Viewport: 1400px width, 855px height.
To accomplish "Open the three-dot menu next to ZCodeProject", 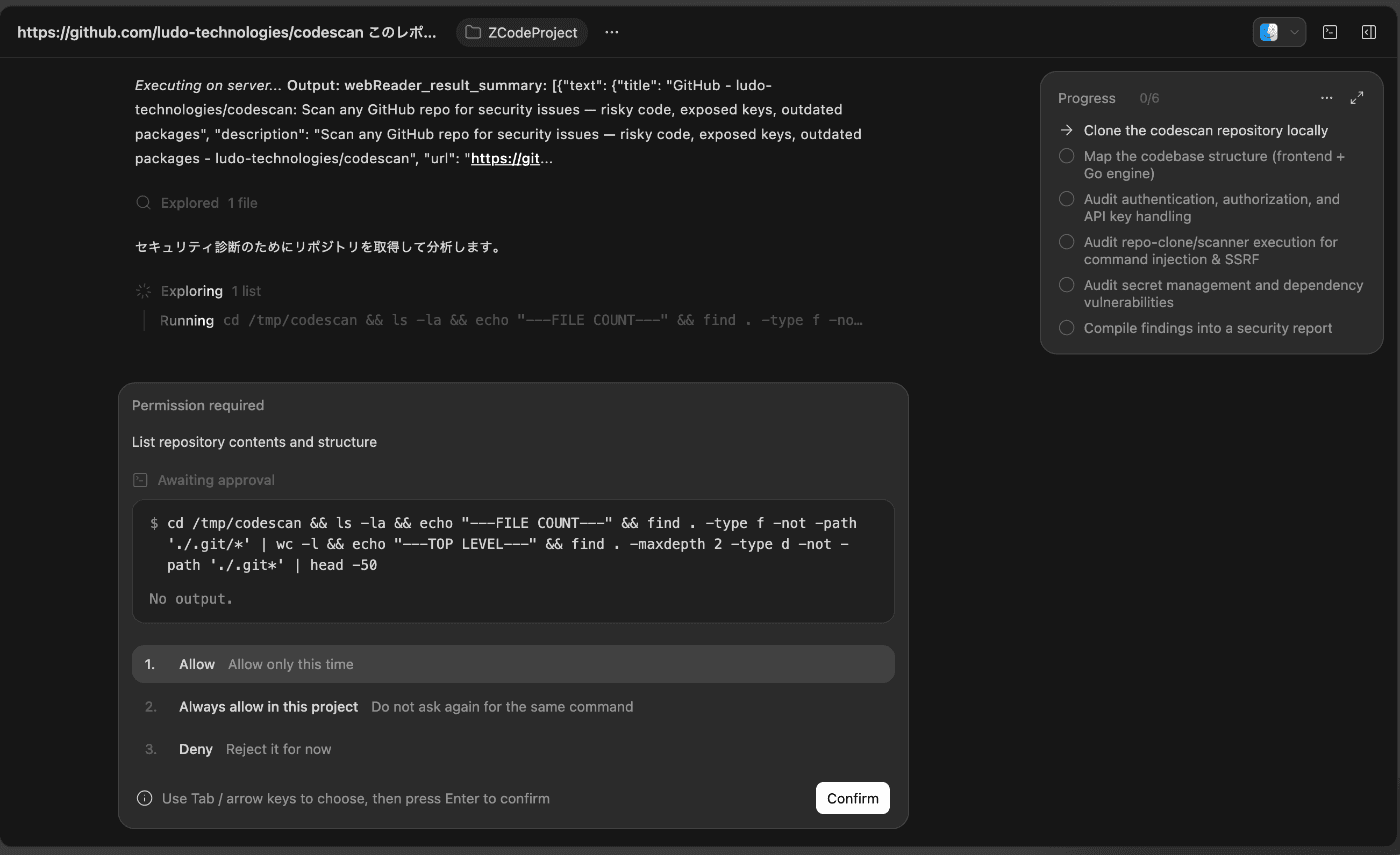I will [x=612, y=32].
